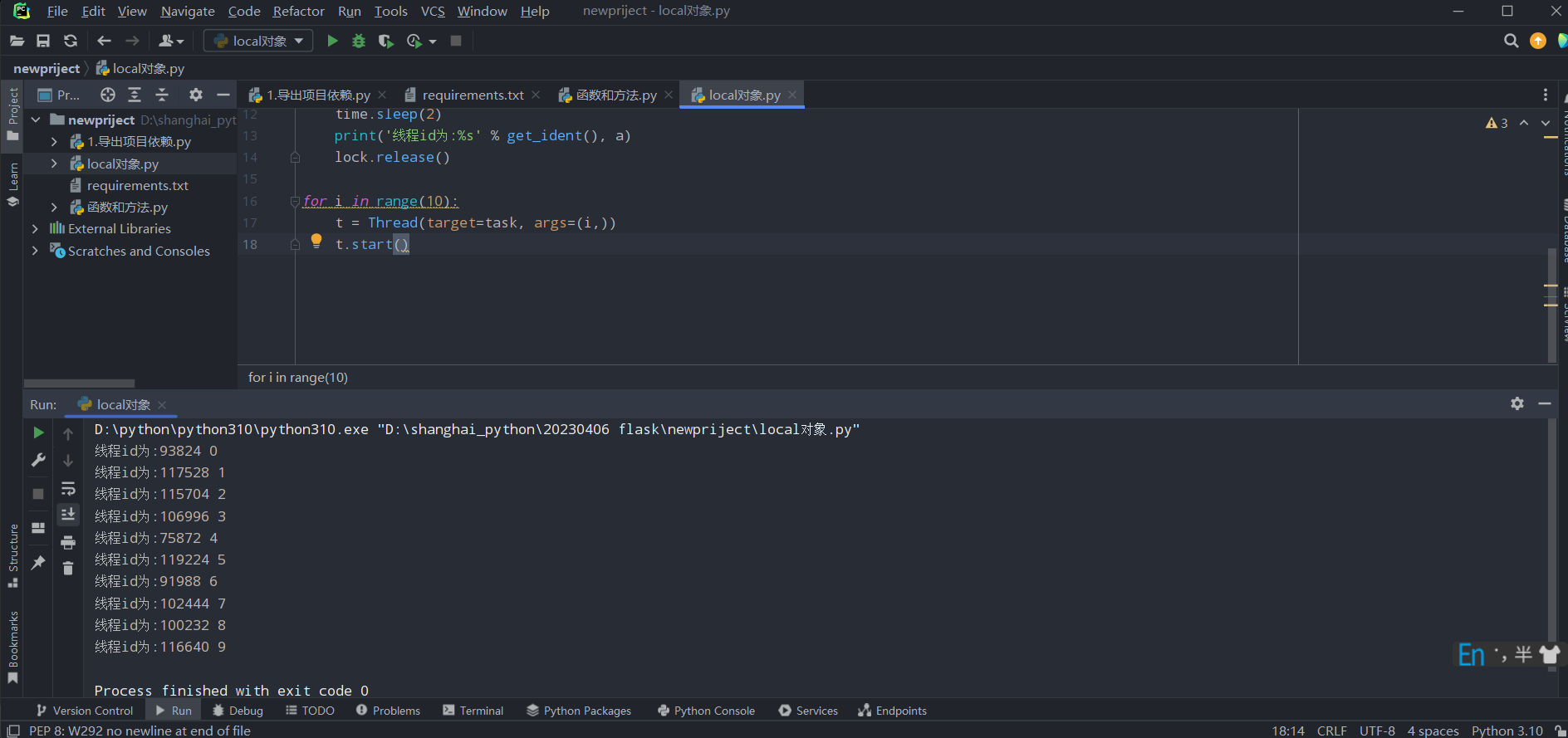
Task: Hide the Project panel with minus icon
Action: point(223,95)
